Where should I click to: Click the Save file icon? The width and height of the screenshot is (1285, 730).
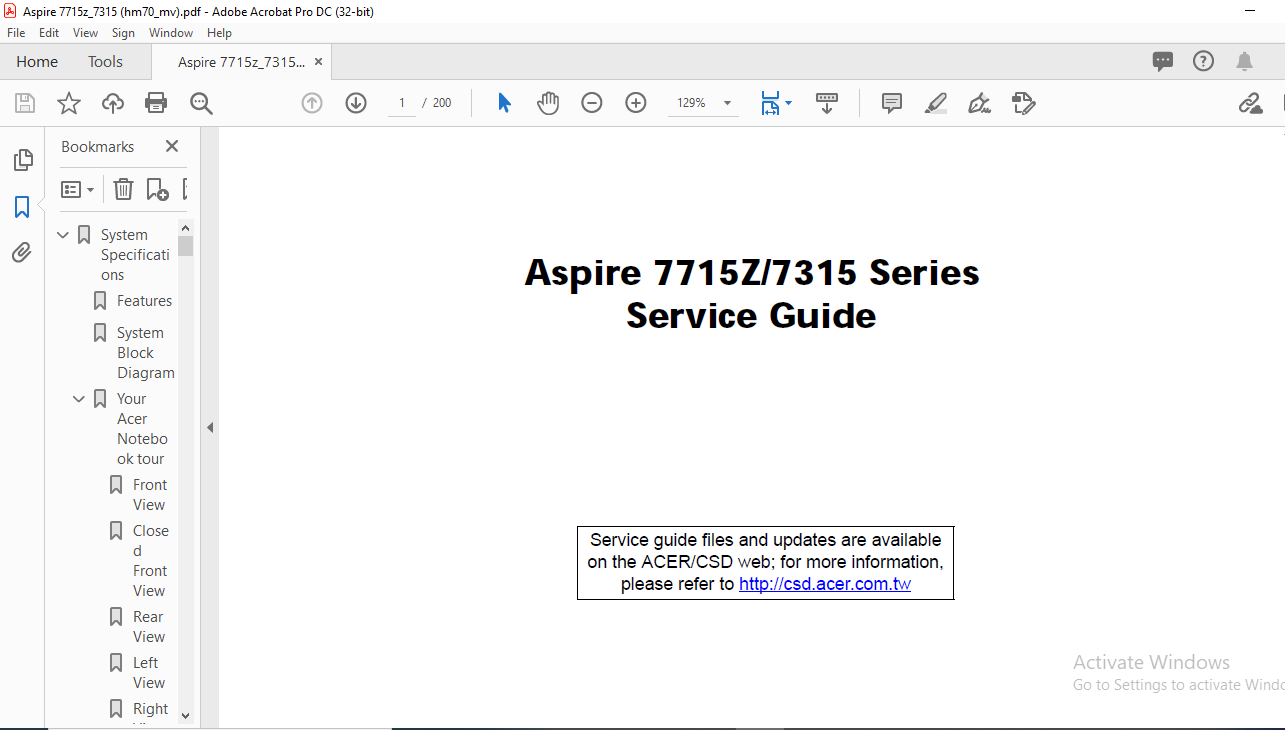(25, 103)
